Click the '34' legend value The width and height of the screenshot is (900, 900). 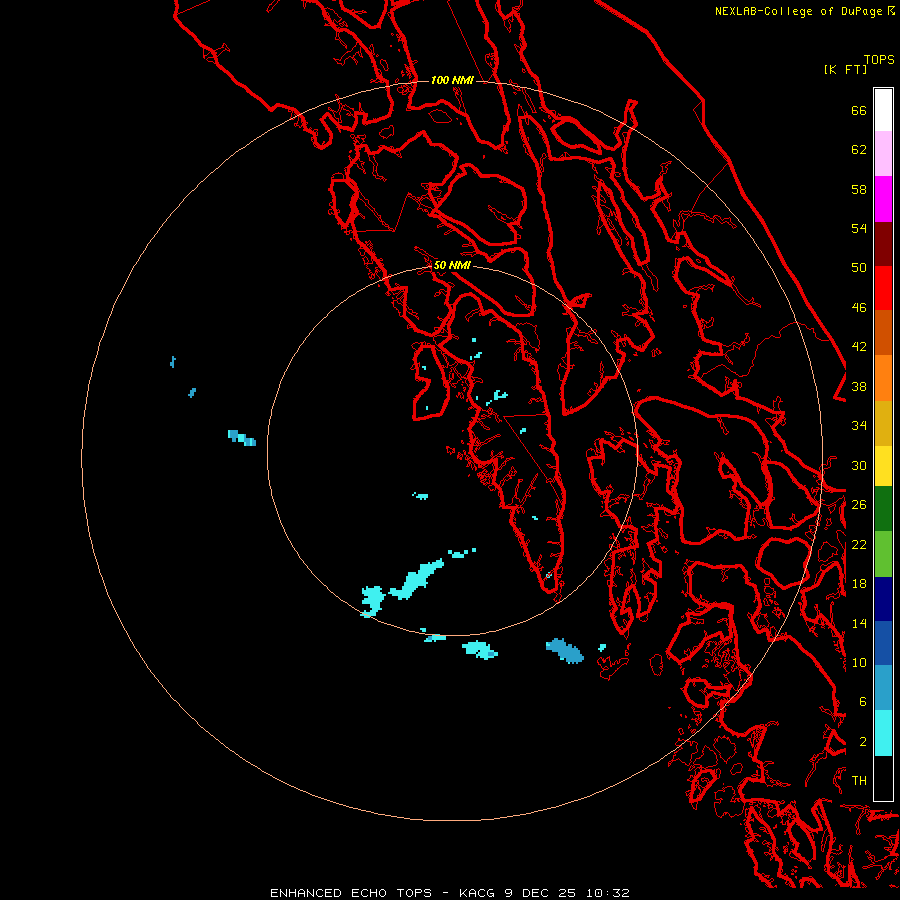point(859,426)
